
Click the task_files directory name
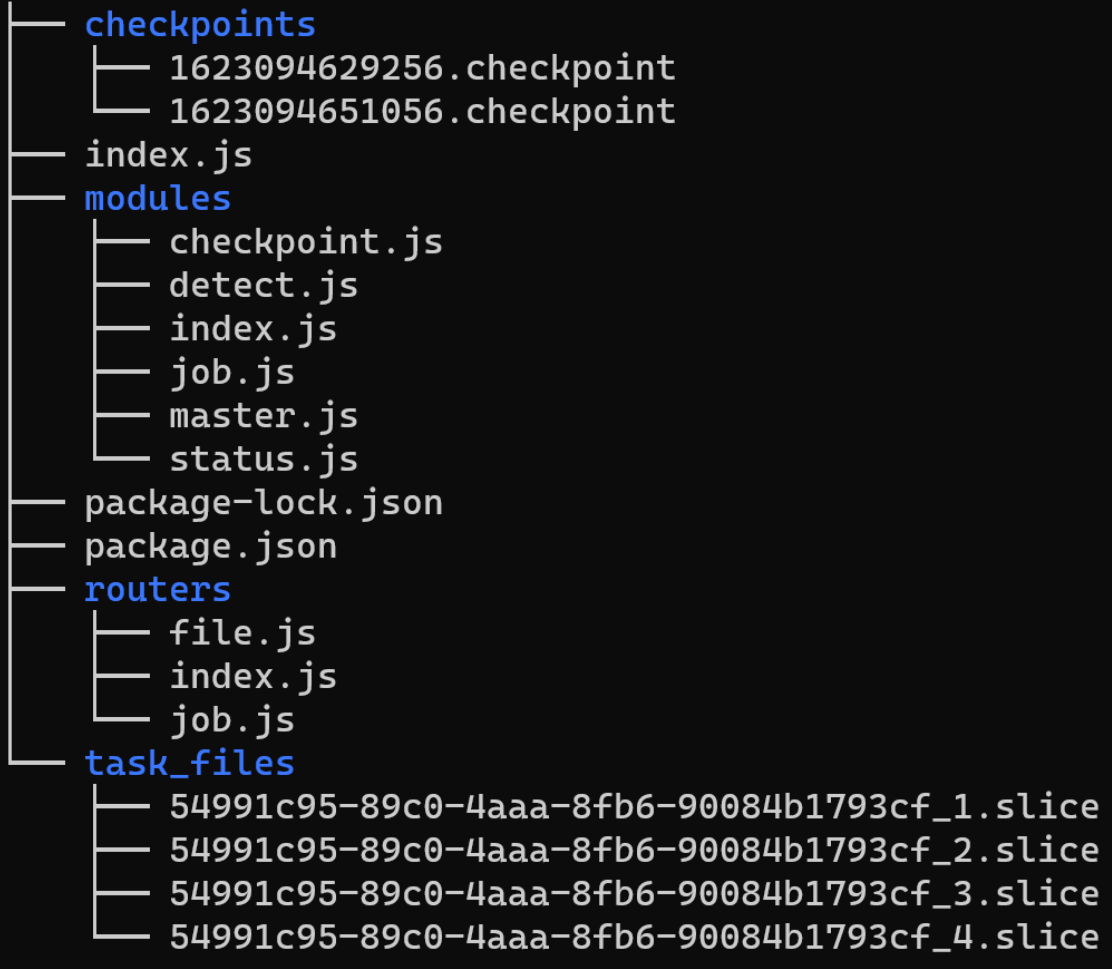190,763
